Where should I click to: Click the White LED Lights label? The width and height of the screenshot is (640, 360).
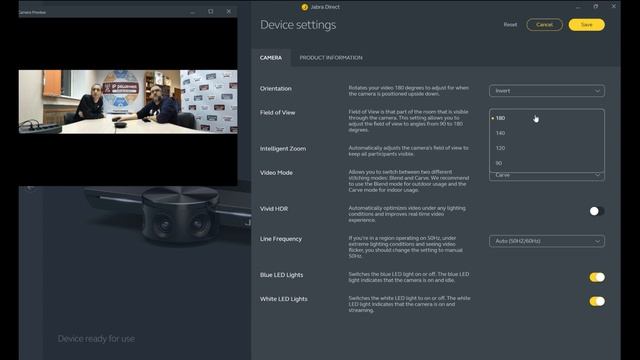284,299
